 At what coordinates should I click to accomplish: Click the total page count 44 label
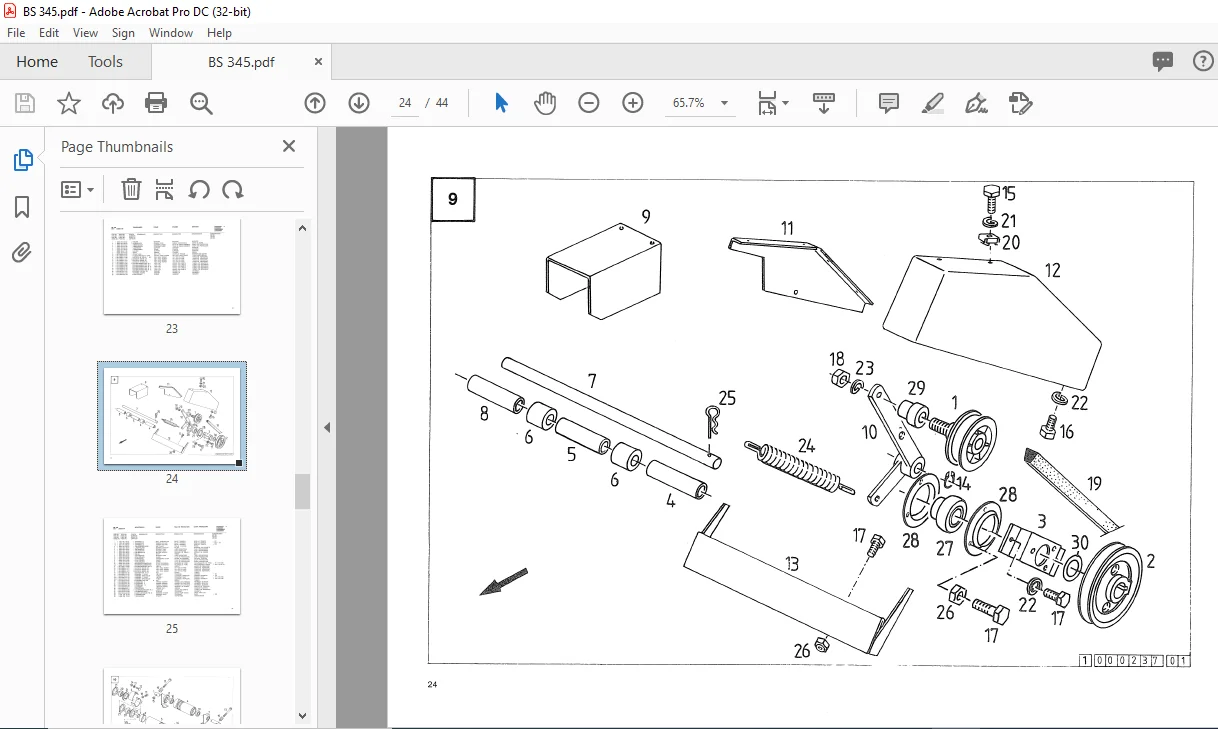point(442,103)
